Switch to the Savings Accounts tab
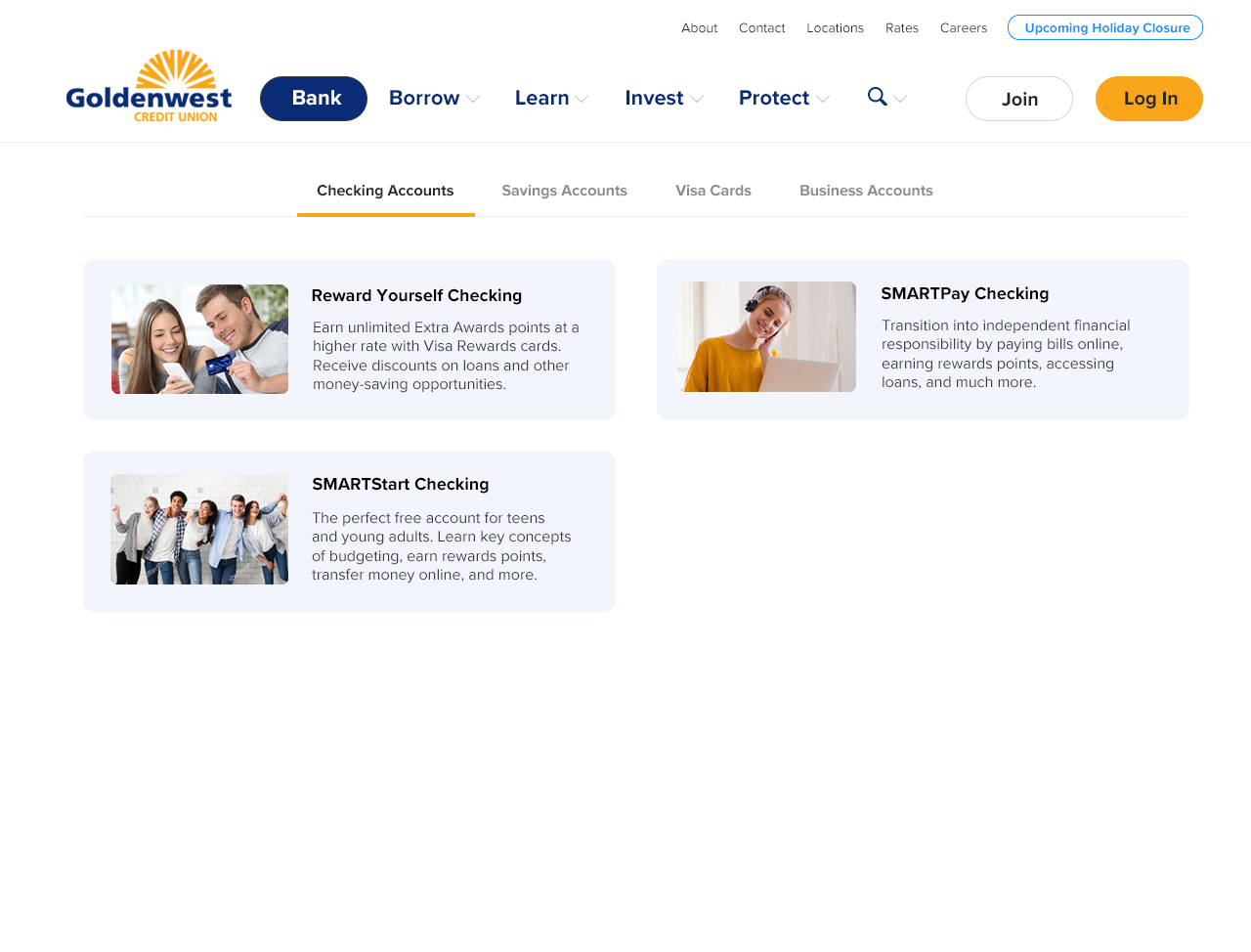The width and height of the screenshot is (1251, 952). [x=564, y=191]
